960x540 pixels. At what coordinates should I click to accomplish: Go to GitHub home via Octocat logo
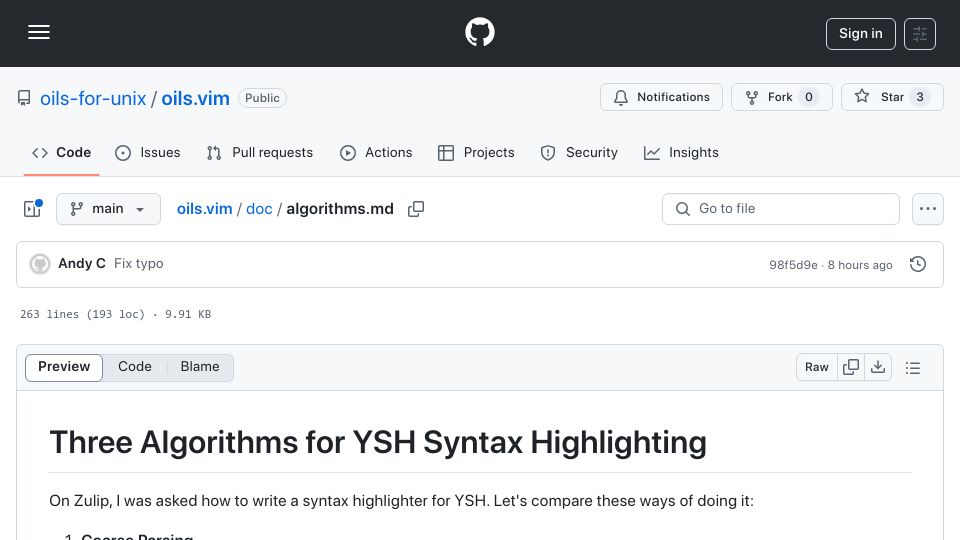pyautogui.click(x=479, y=32)
